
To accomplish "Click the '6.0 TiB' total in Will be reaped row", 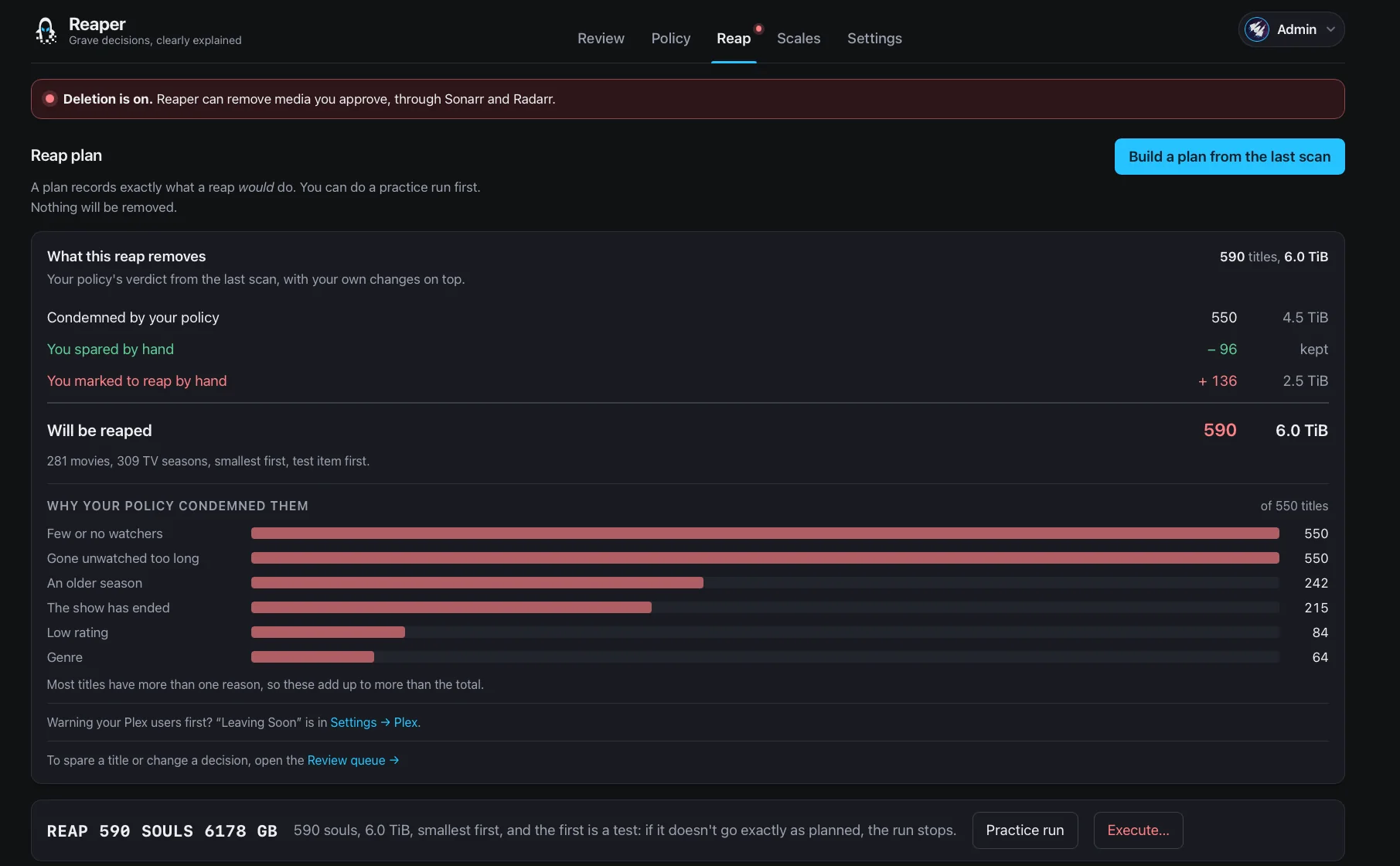I will point(1302,431).
